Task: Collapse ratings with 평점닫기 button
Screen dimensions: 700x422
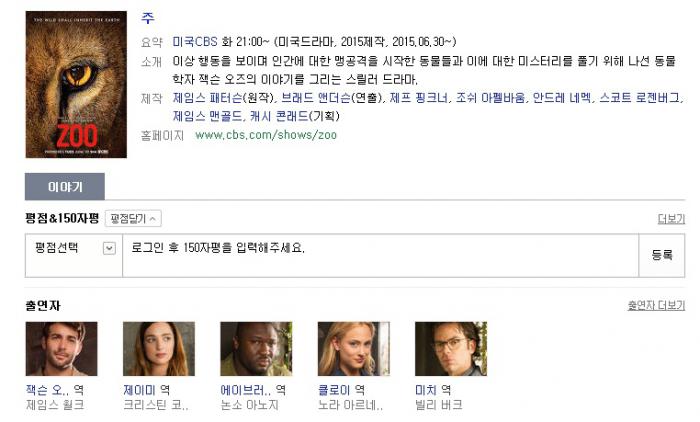Action: (133, 218)
